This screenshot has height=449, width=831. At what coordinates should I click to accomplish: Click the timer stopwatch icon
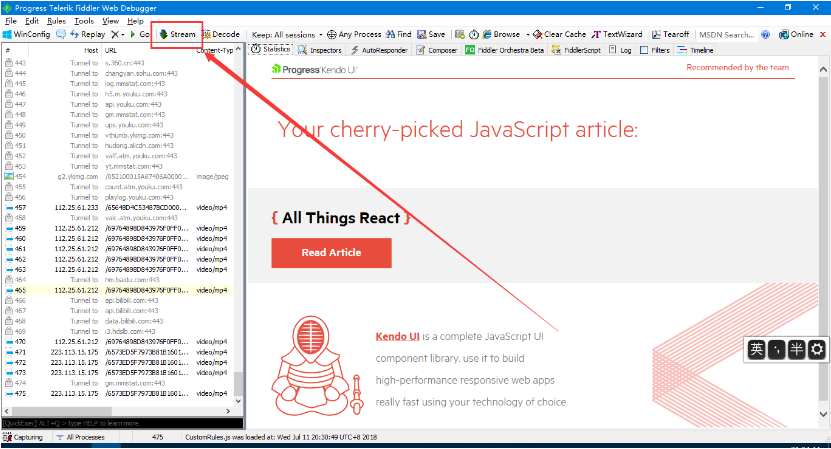474,34
